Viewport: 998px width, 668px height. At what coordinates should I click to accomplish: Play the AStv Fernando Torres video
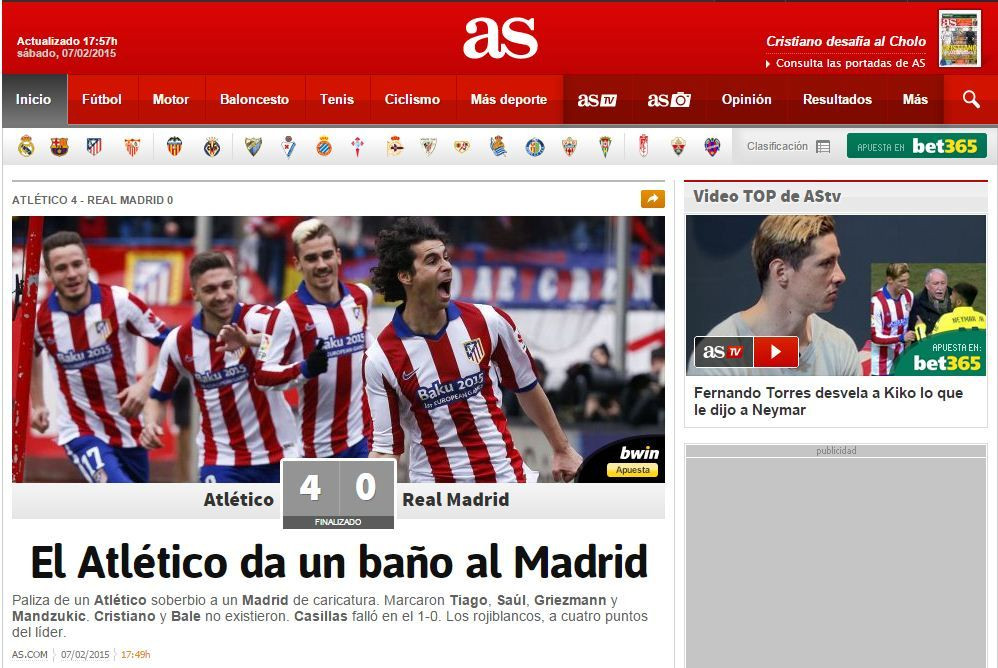pos(775,352)
